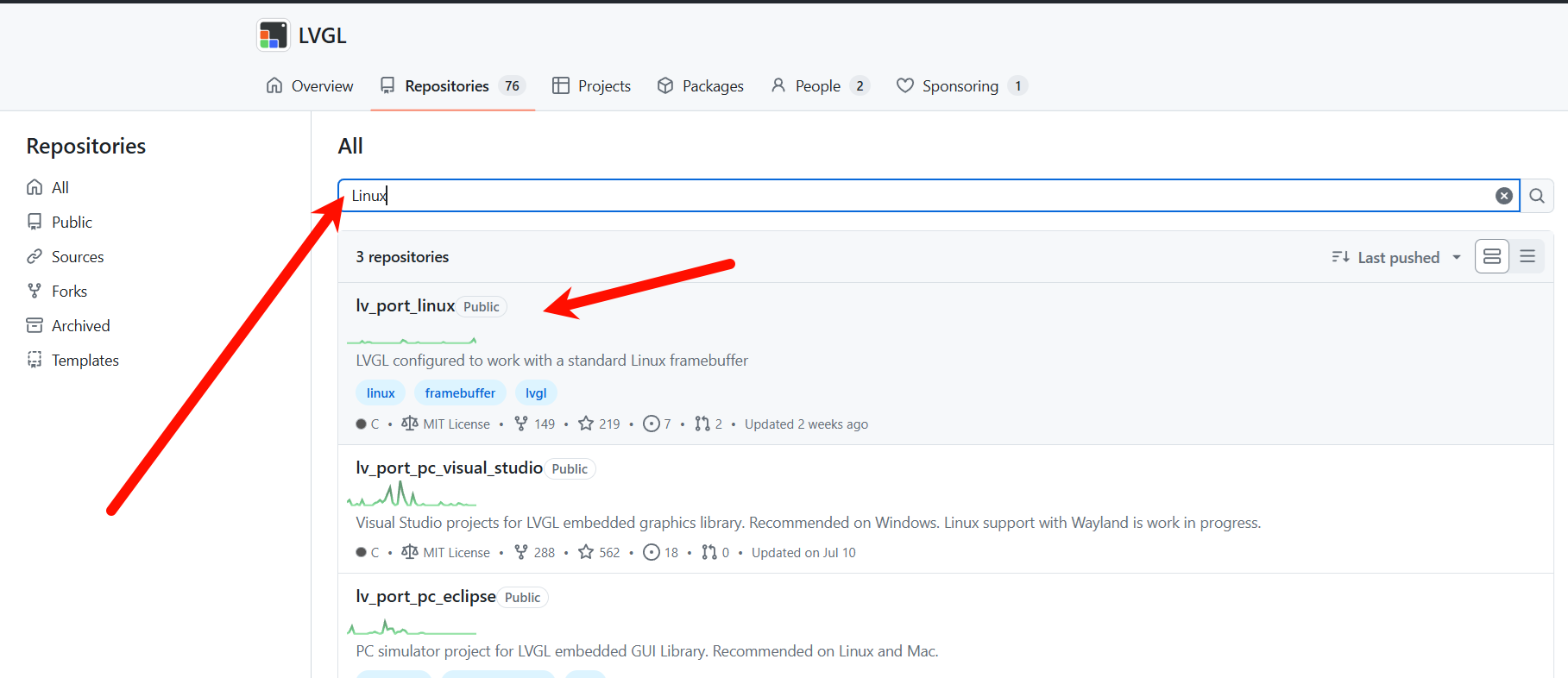Click the Public badge next to lv_port_pc_visual_studio
Image resolution: width=1568 pixels, height=678 pixels.
click(570, 468)
